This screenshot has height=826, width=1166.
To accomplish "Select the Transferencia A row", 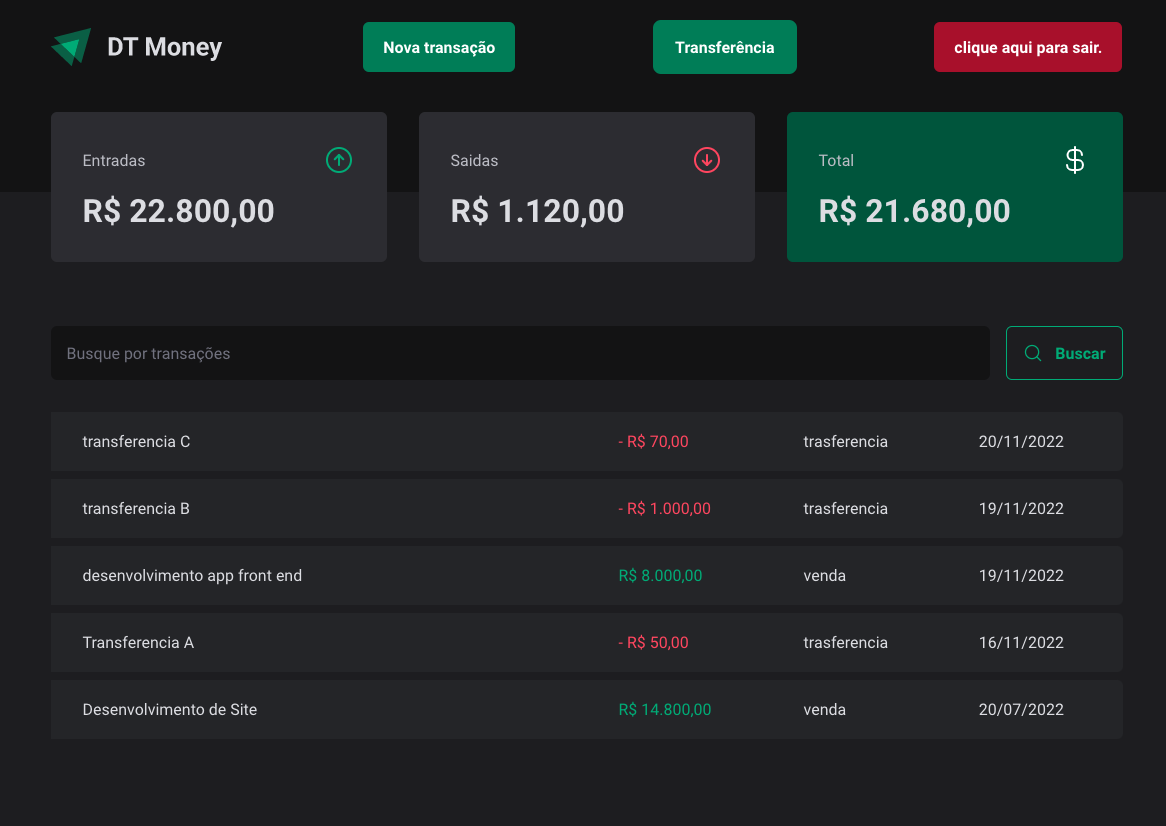I will pos(586,642).
